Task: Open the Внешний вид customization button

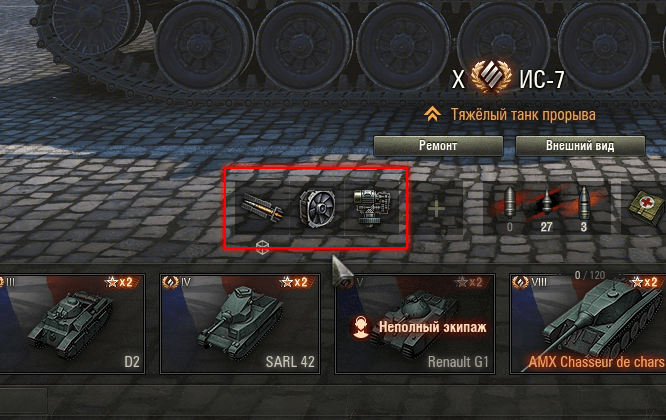Action: (580, 146)
